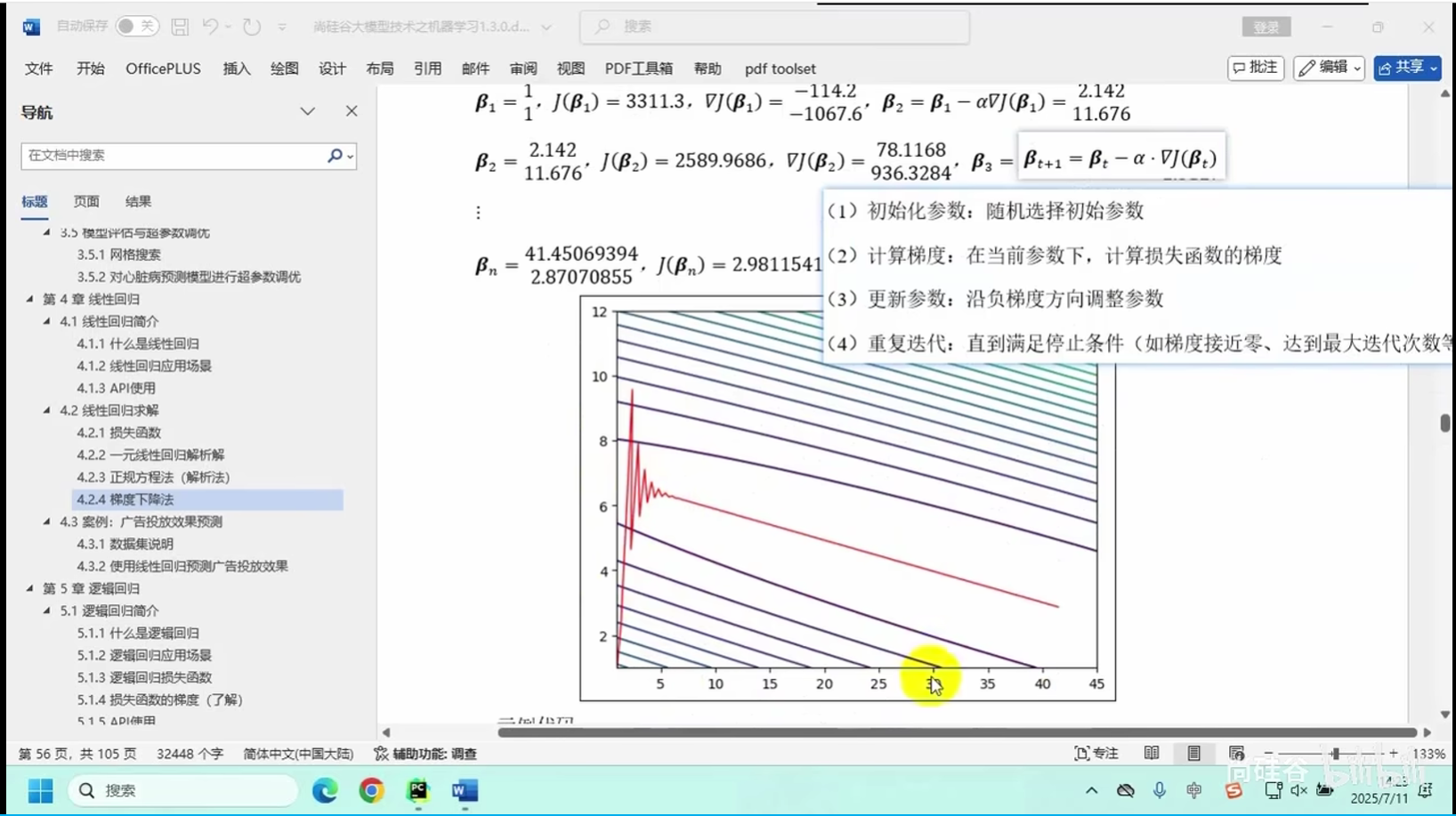Click the title bar search box

775,27
